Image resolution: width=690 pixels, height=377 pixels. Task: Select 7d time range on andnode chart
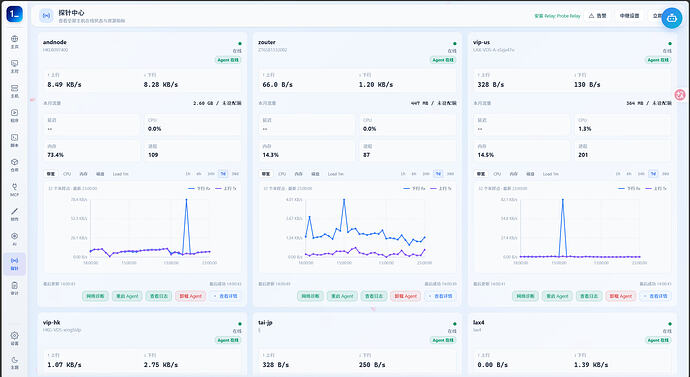pyautogui.click(x=223, y=174)
